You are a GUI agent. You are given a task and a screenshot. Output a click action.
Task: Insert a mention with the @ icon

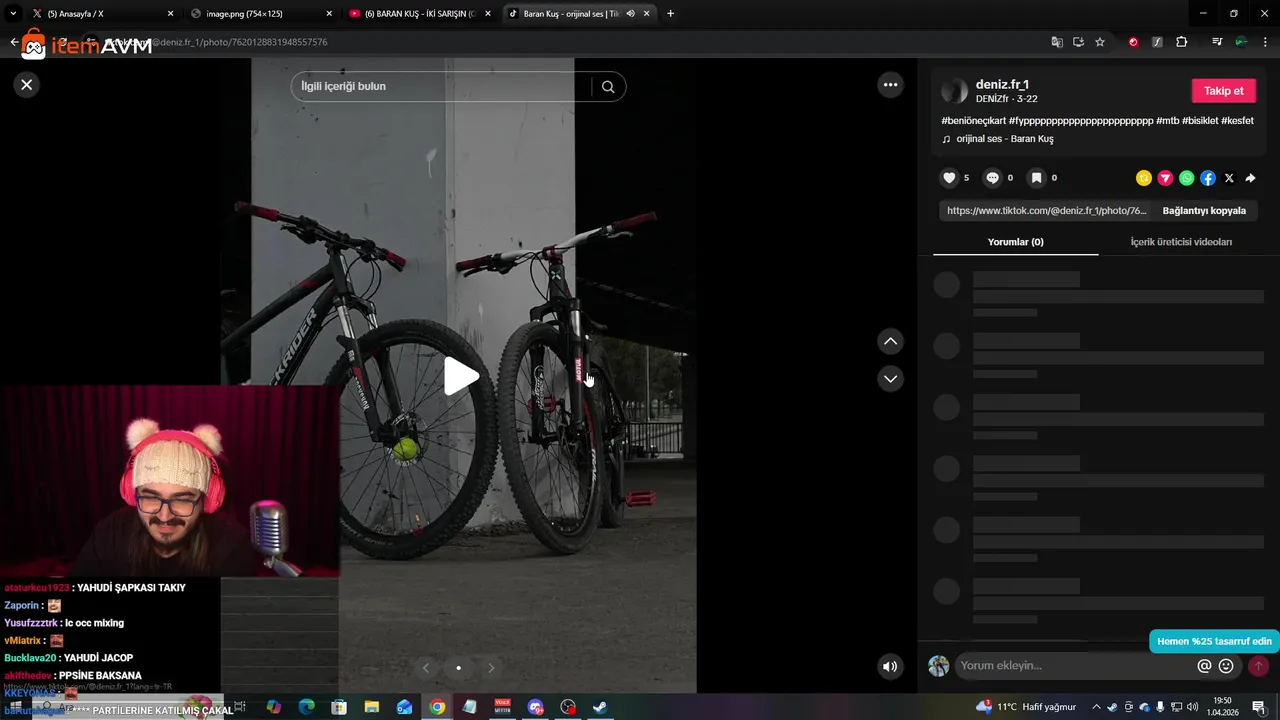click(x=1204, y=666)
